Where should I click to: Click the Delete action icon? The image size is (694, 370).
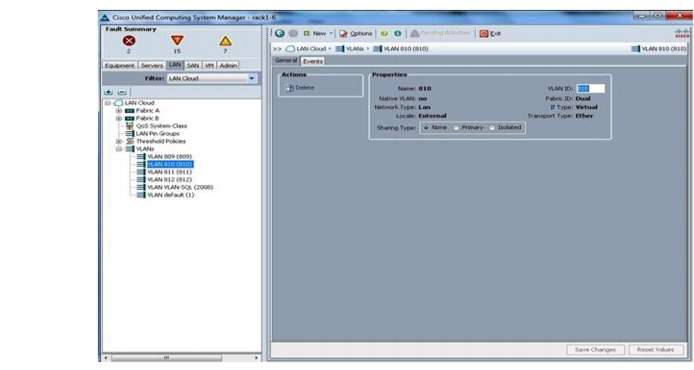point(289,88)
